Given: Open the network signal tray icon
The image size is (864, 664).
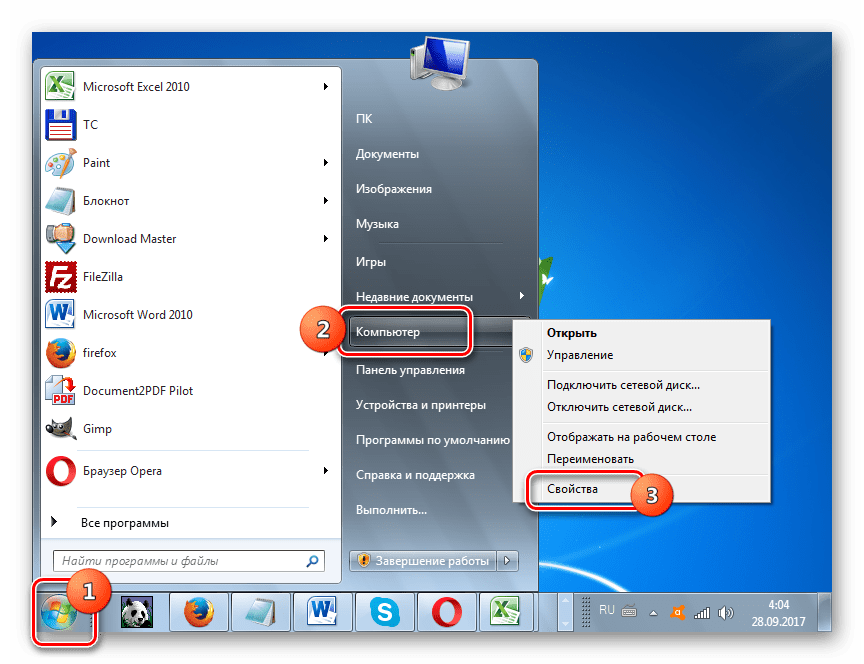Looking at the screenshot, I should (x=702, y=613).
